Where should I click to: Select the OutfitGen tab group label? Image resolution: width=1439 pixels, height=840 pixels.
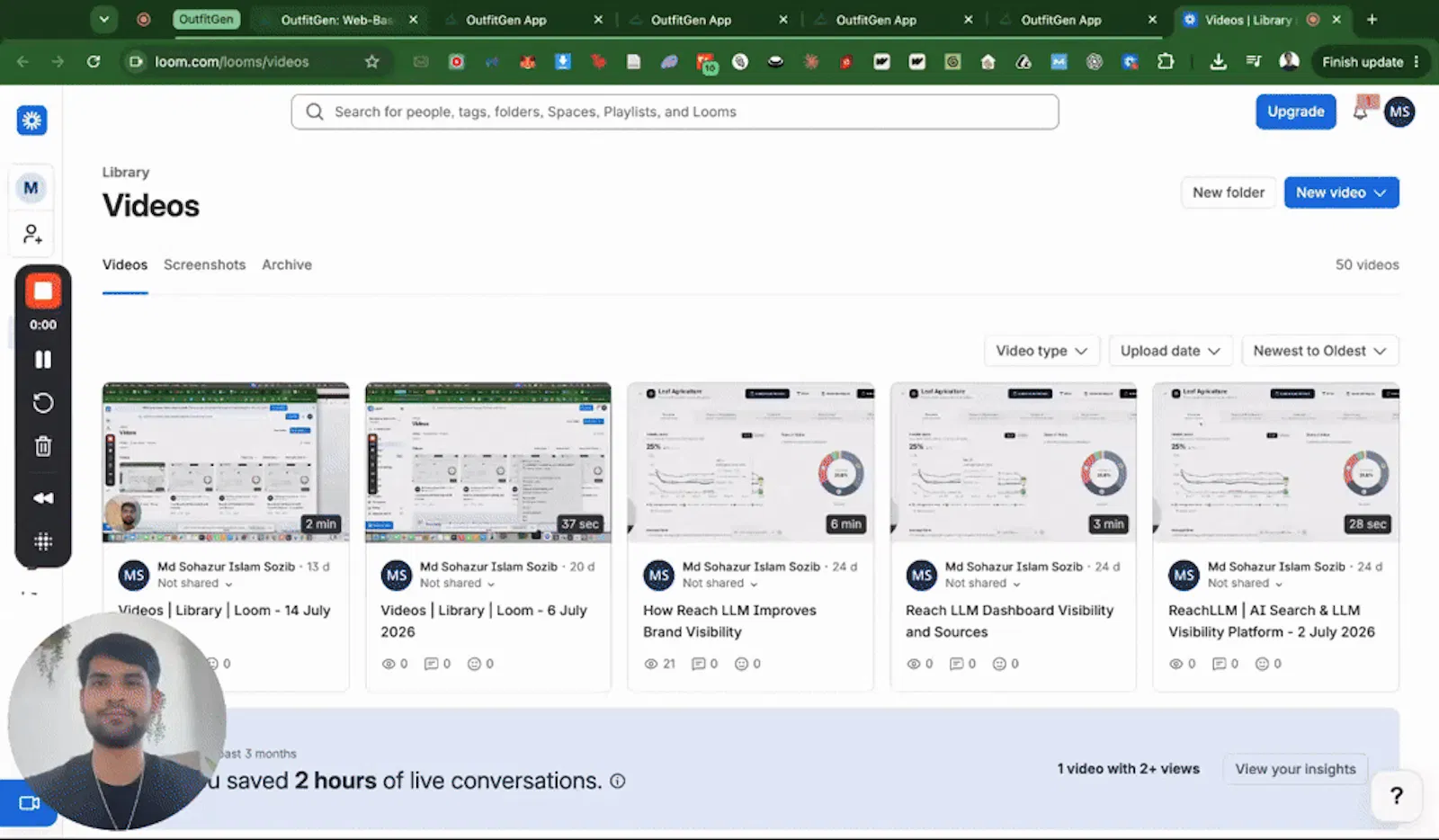(206, 19)
